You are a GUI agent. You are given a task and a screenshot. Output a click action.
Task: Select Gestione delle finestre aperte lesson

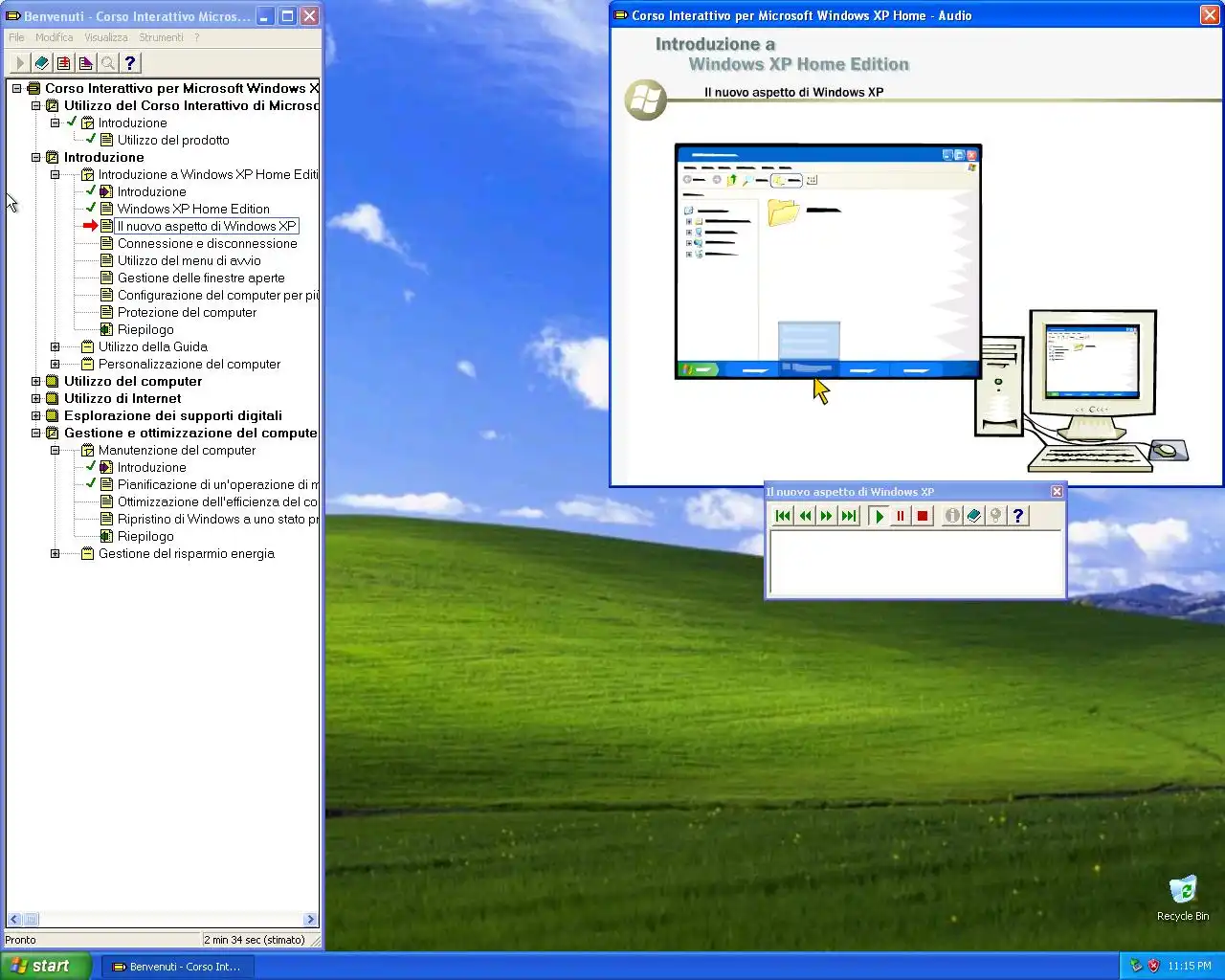pyautogui.click(x=201, y=278)
